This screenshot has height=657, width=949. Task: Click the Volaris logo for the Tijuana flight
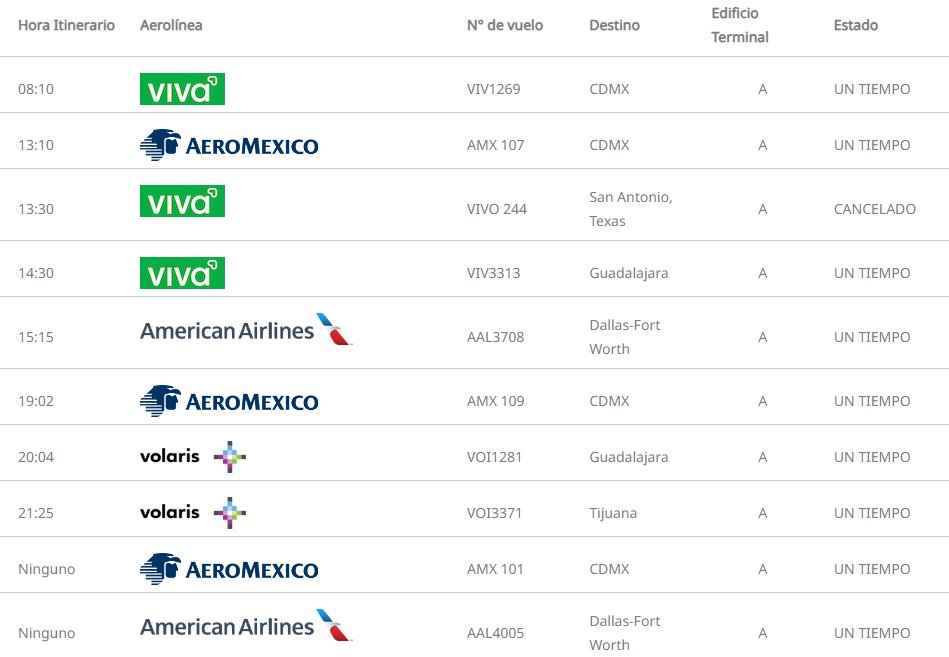pyautogui.click(x=193, y=513)
